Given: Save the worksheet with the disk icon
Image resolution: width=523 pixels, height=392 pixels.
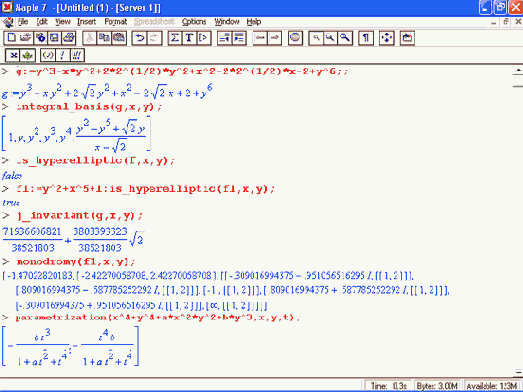Looking at the screenshot, I should coord(54,38).
